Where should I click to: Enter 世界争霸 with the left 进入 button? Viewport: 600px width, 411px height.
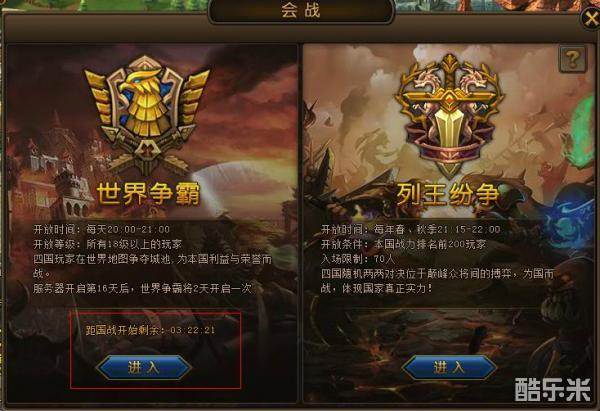[x=143, y=367]
